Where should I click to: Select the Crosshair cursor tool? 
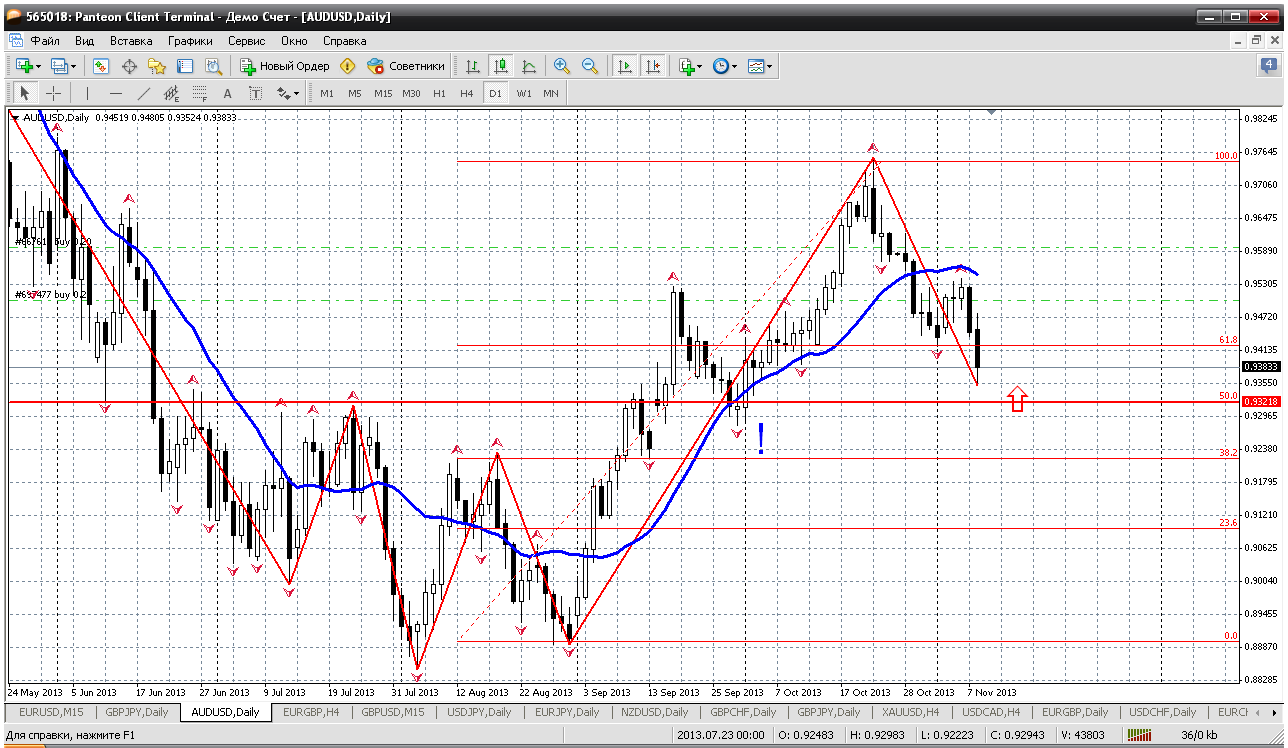53,93
